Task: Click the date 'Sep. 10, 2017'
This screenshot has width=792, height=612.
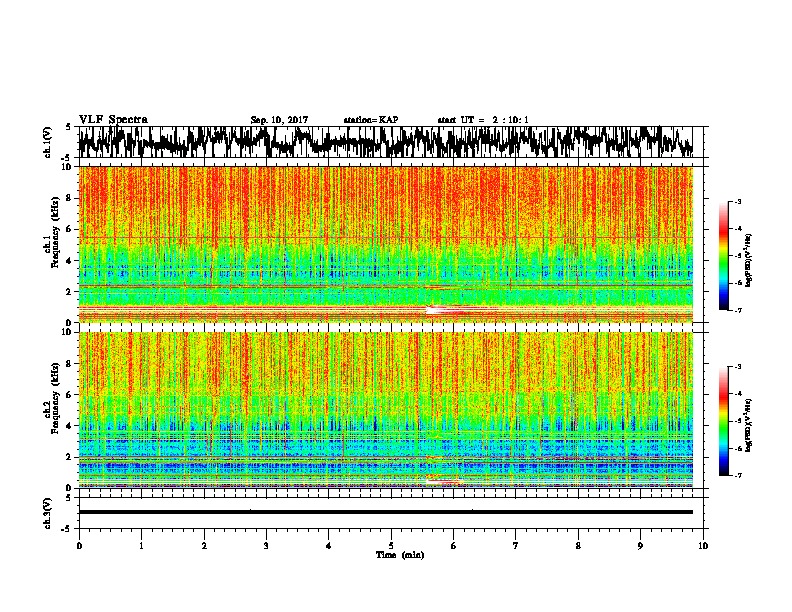Action: (x=279, y=120)
